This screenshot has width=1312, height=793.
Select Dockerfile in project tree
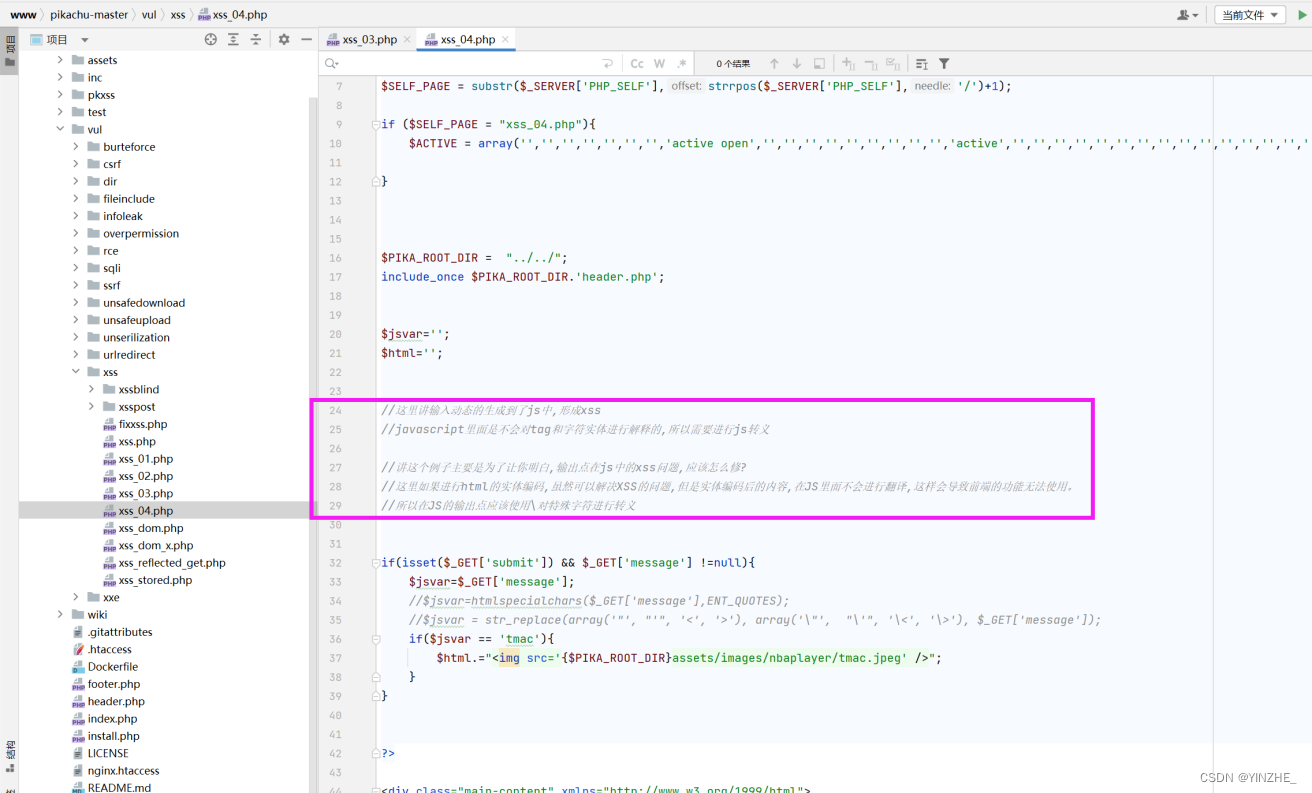112,667
